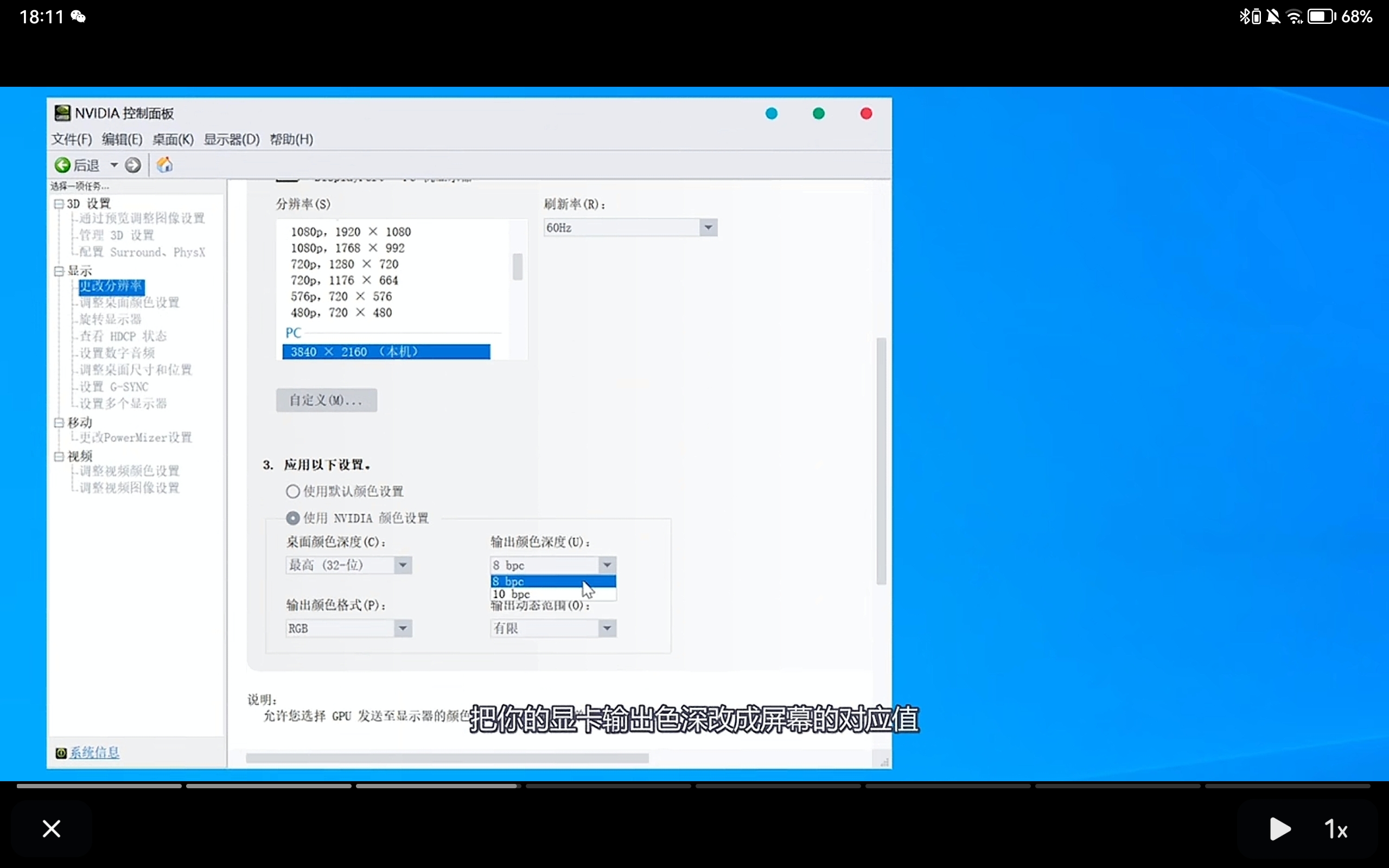1389x868 pixels.
Task: Click the Forward arrow icon in toolbar
Action: tap(132, 165)
